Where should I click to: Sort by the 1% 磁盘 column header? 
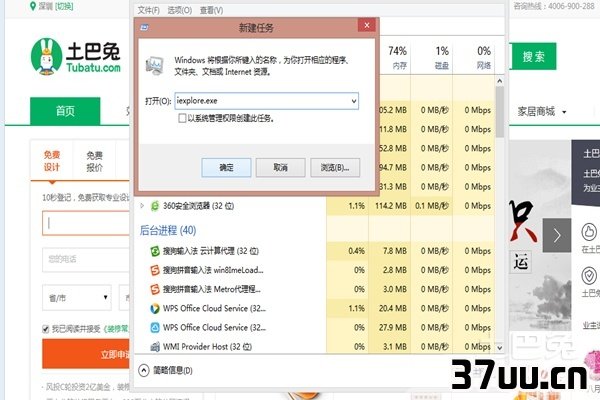click(432, 57)
